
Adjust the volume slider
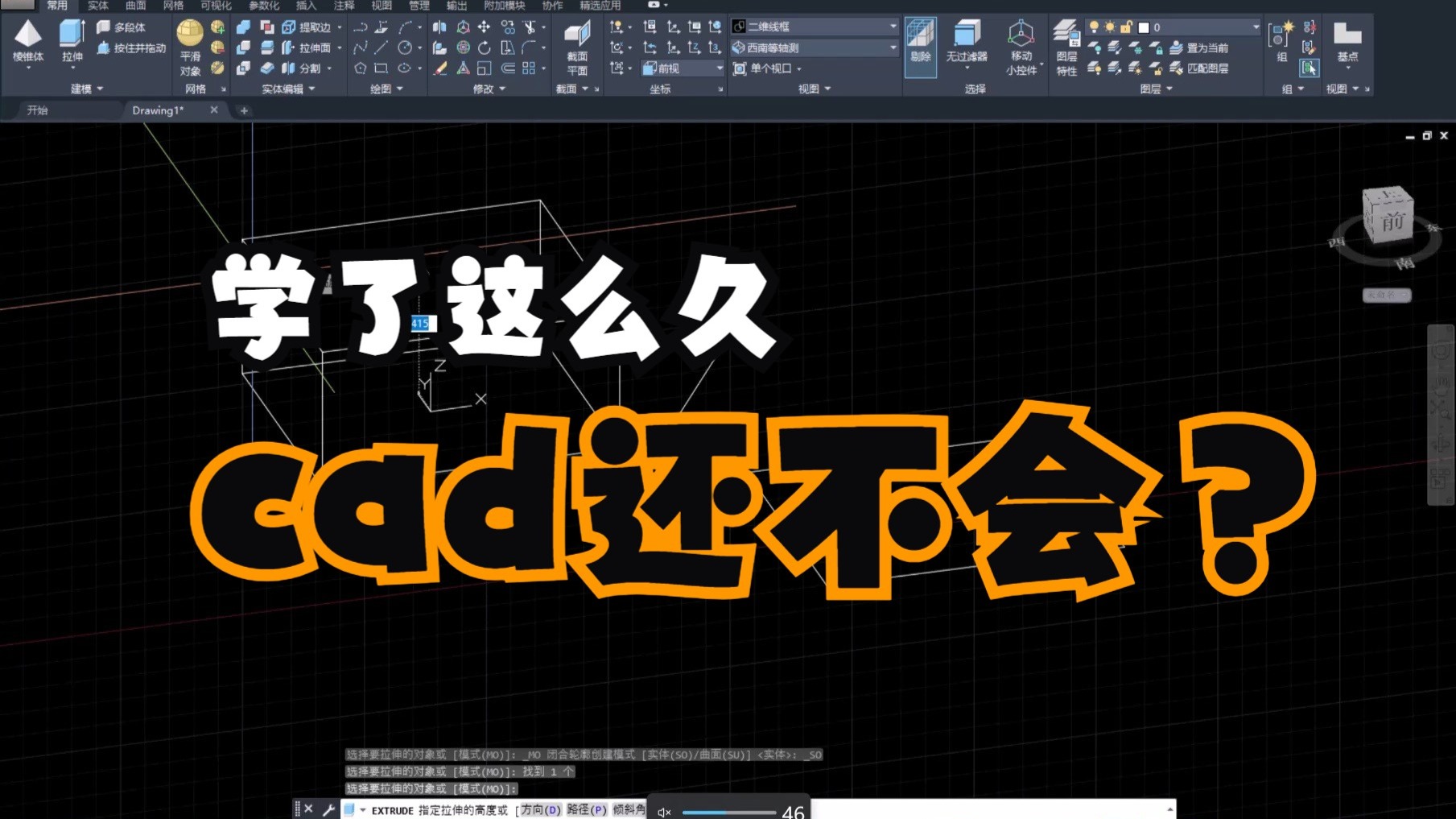[x=728, y=812]
